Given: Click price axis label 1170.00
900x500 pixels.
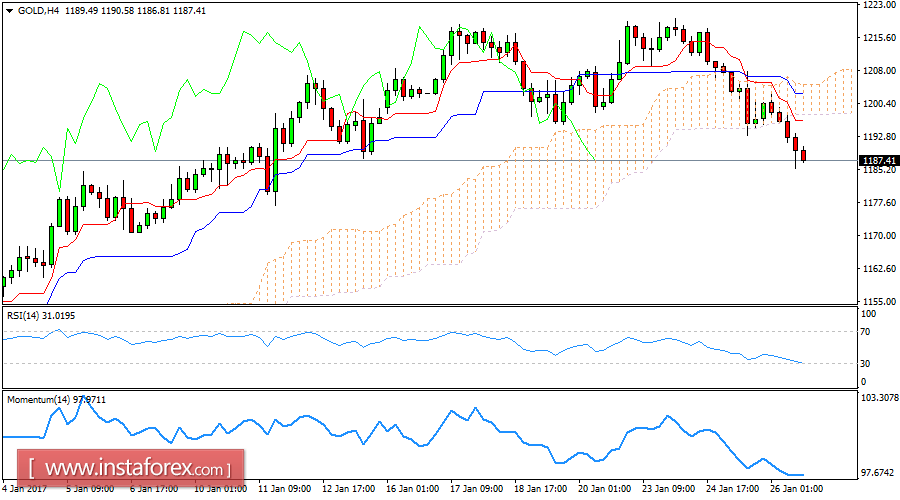Looking at the screenshot, I should [880, 235].
